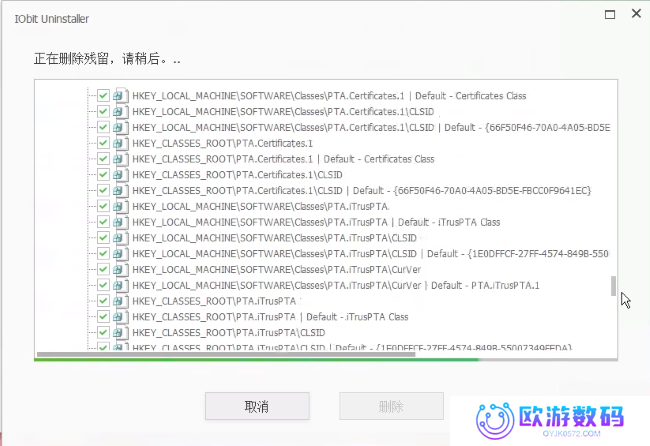Viewport: 650px width, 446px height.
Task: Select text 'HKLM...PTA.iTrusPTA | Default - iTrusPTA Class'
Action: [x=316, y=222]
